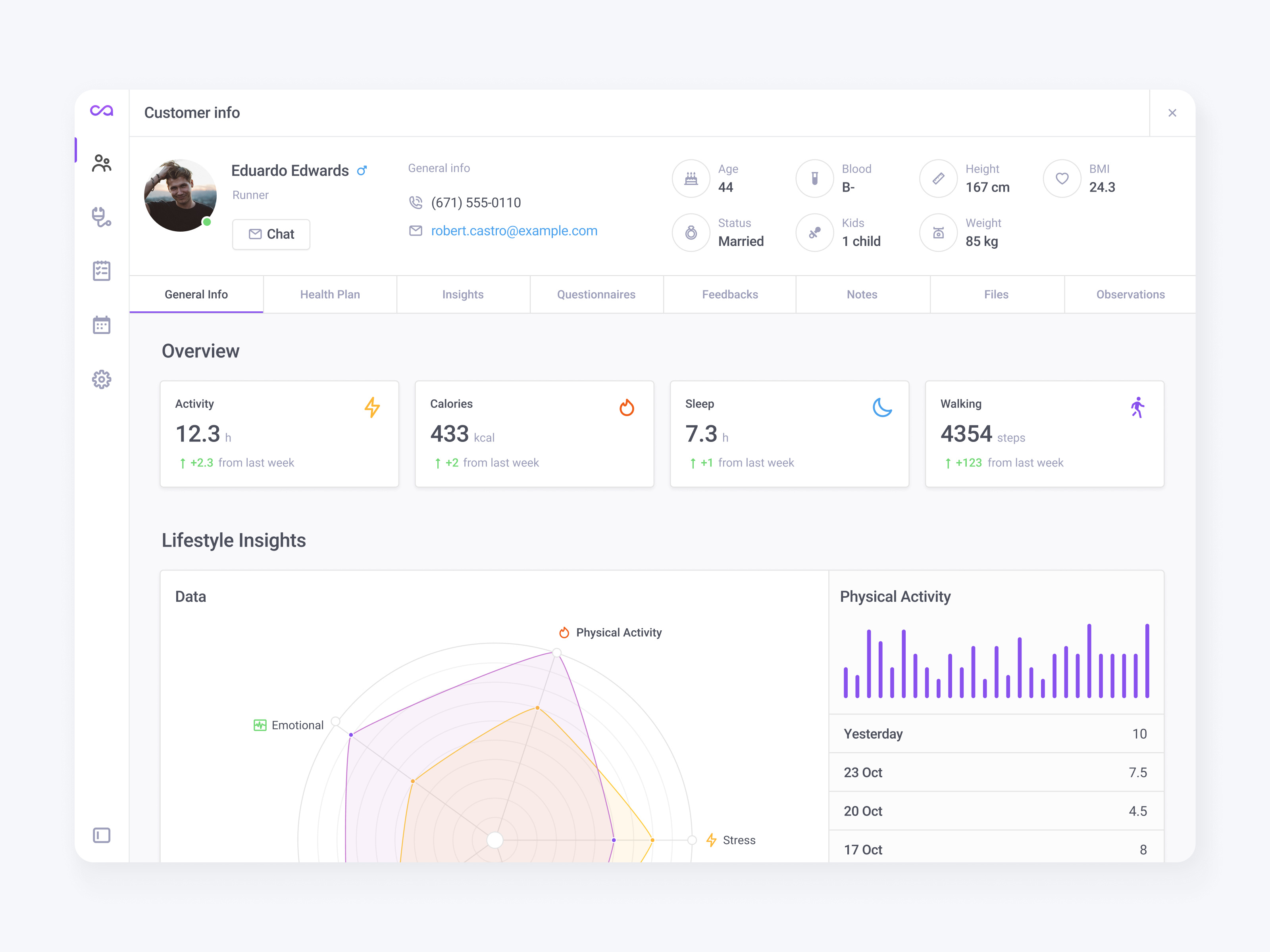This screenshot has width=1270, height=952.
Task: Click the Weight scale icon
Action: point(938,232)
